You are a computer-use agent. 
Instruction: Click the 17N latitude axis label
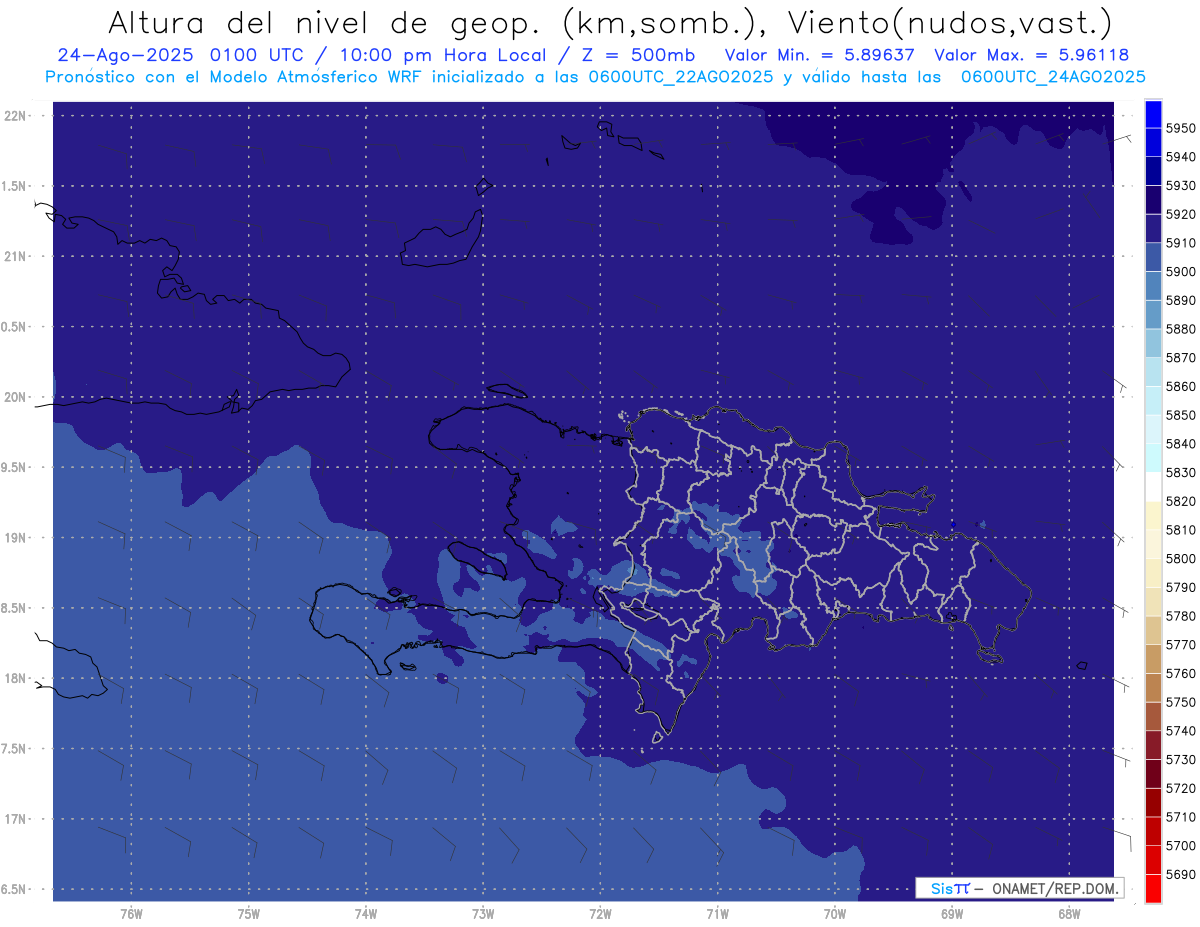point(16,819)
